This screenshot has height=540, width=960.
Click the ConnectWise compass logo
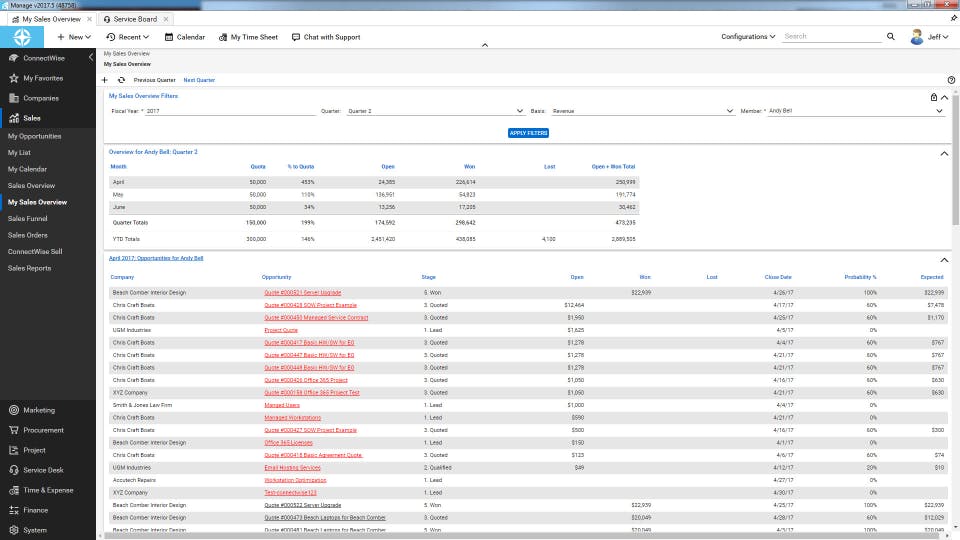pos(22,37)
